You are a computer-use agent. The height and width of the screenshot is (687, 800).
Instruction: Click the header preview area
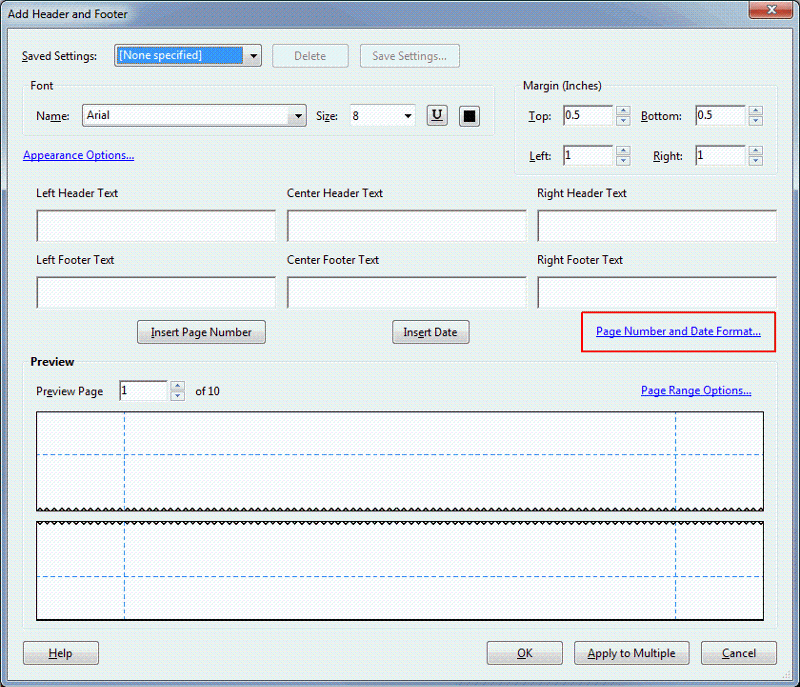[400, 461]
